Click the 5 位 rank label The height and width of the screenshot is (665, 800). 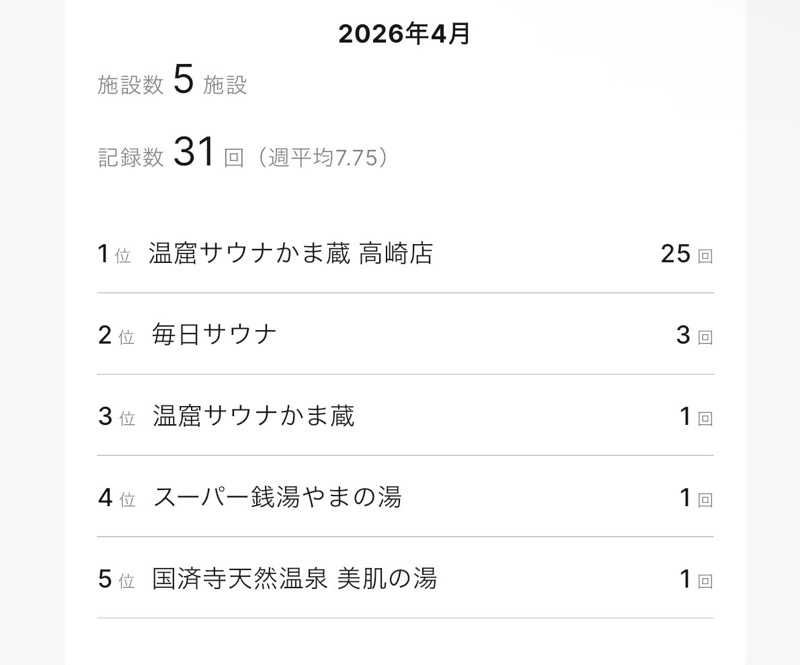pyautogui.click(x=116, y=579)
